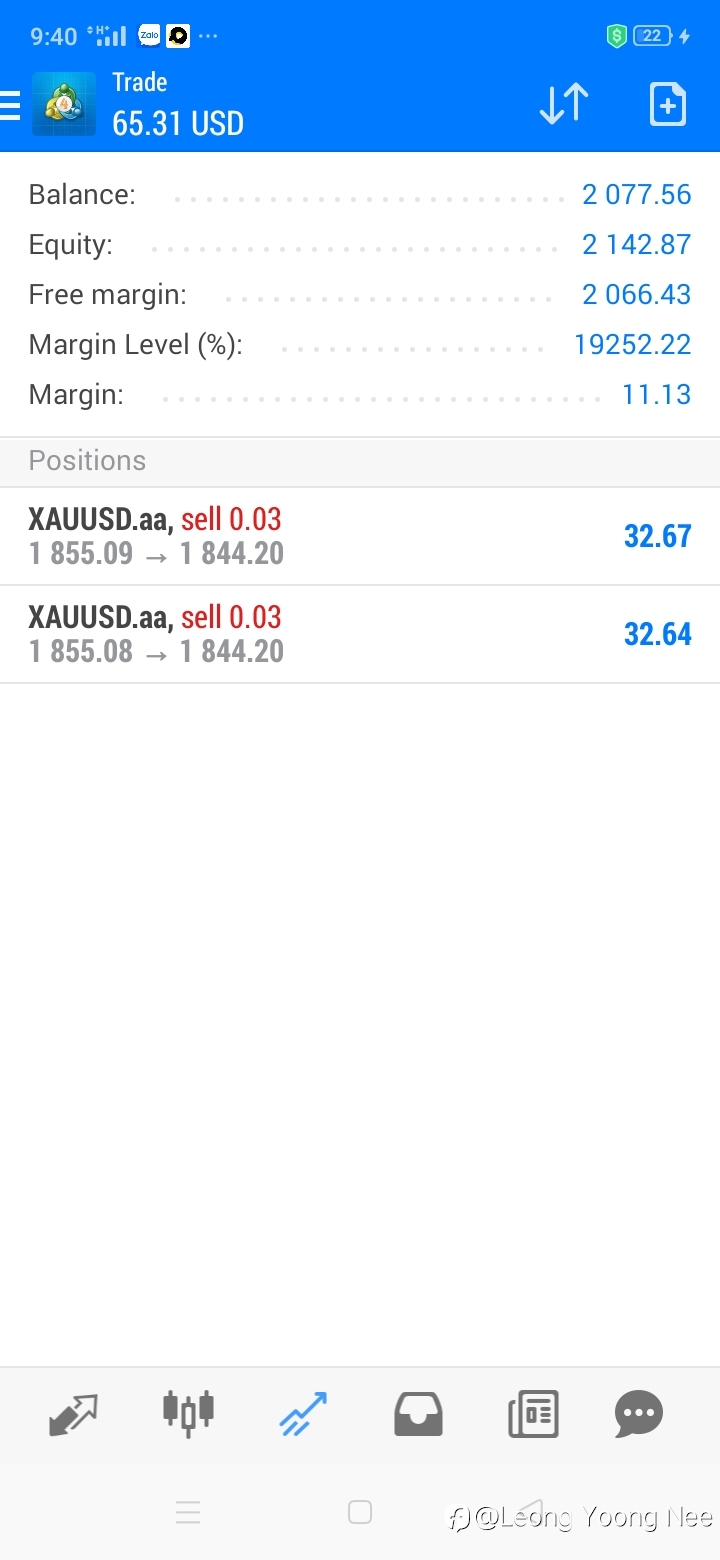Image resolution: width=720 pixels, height=1560 pixels.
Task: Select second XAUUSD.aa sell position at 1 855.08
Action: click(360, 634)
